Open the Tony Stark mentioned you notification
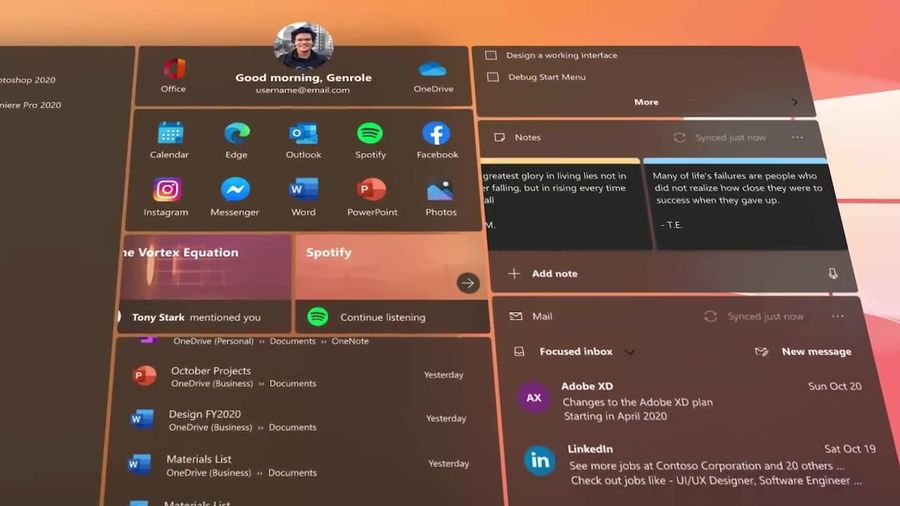This screenshot has width=900, height=506. tap(204, 317)
